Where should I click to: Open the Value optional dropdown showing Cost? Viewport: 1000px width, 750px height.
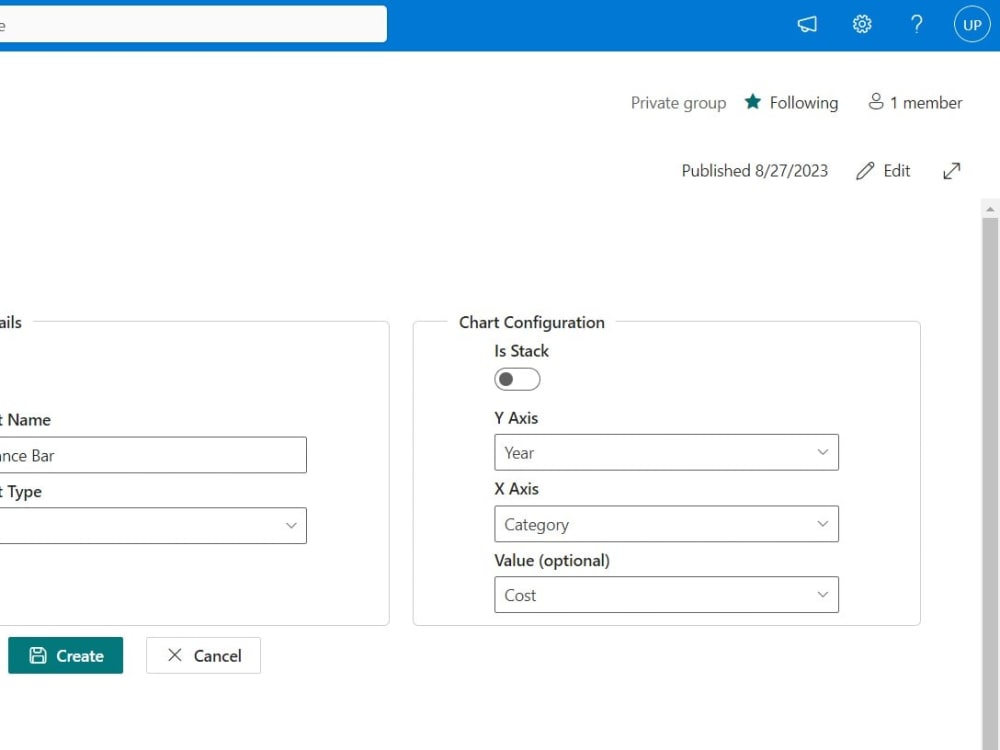click(666, 594)
